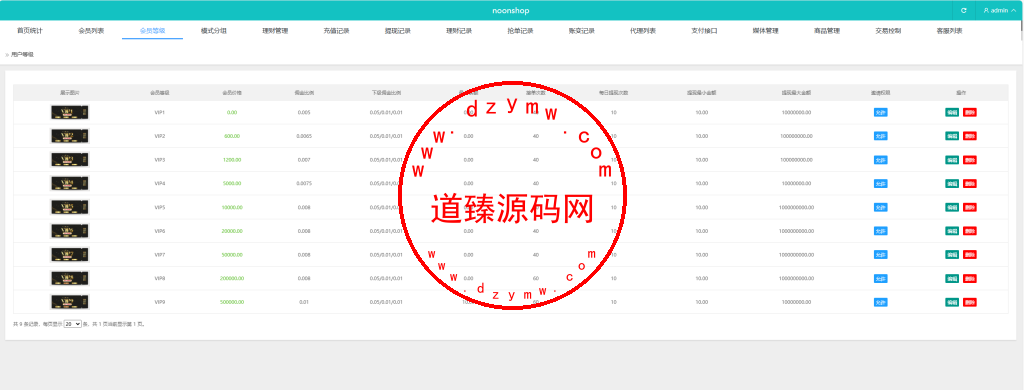Click green edit button in VIP6 row

pyautogui.click(x=952, y=231)
